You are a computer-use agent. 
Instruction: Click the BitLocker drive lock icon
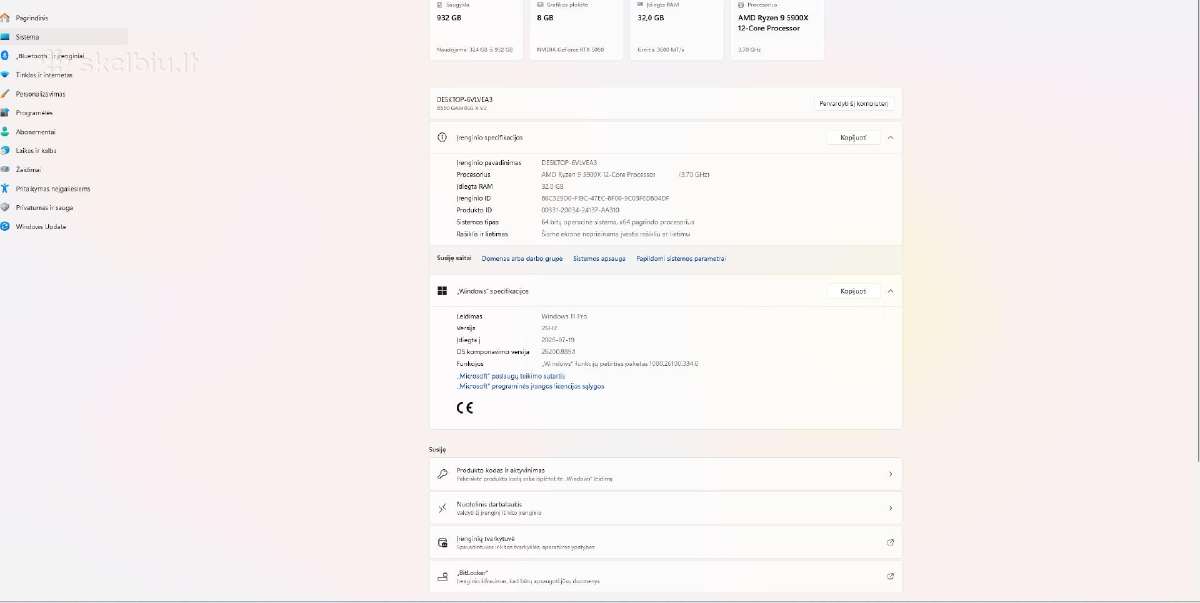(x=442, y=577)
